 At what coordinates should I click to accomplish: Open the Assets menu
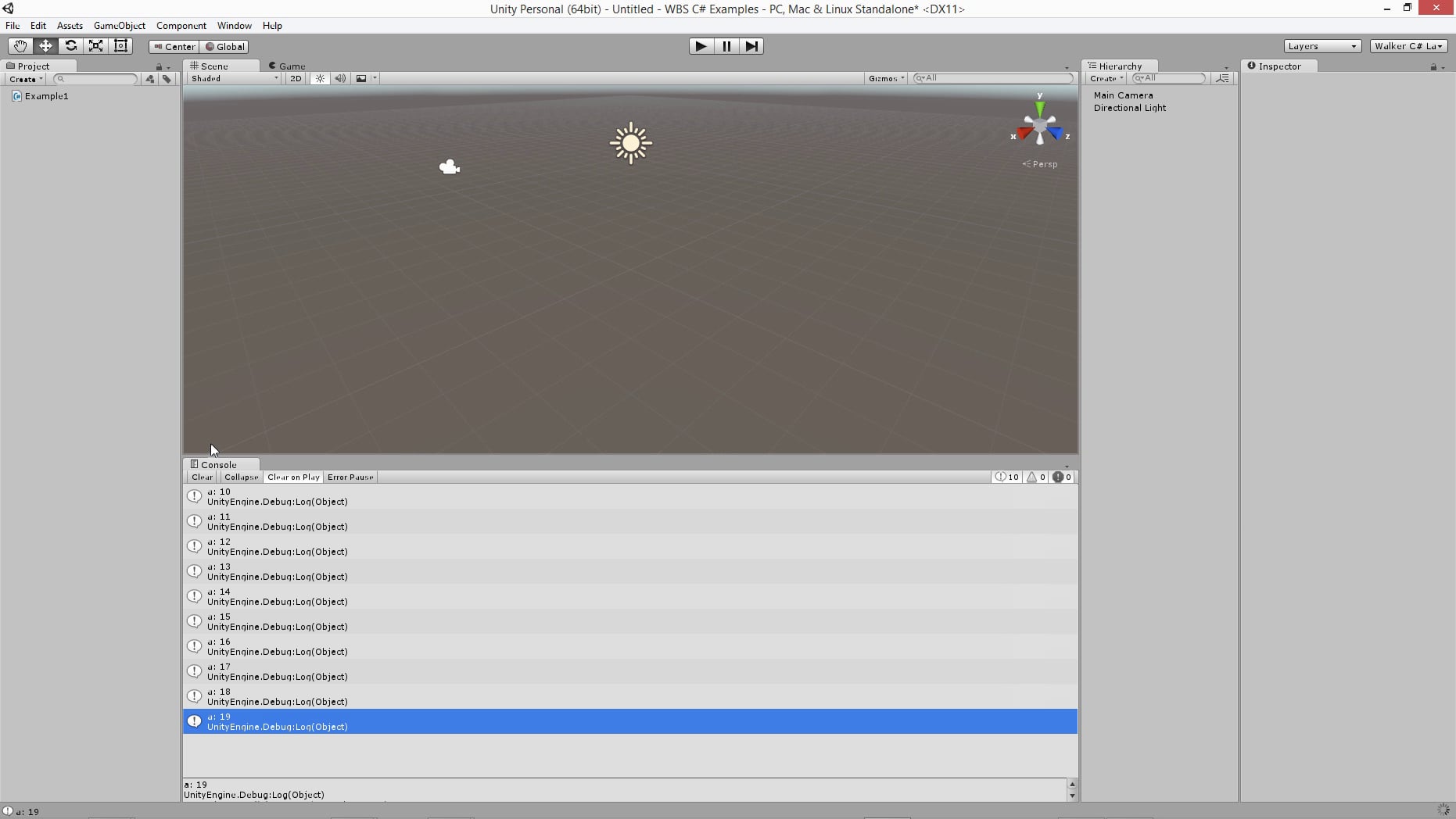(70, 26)
